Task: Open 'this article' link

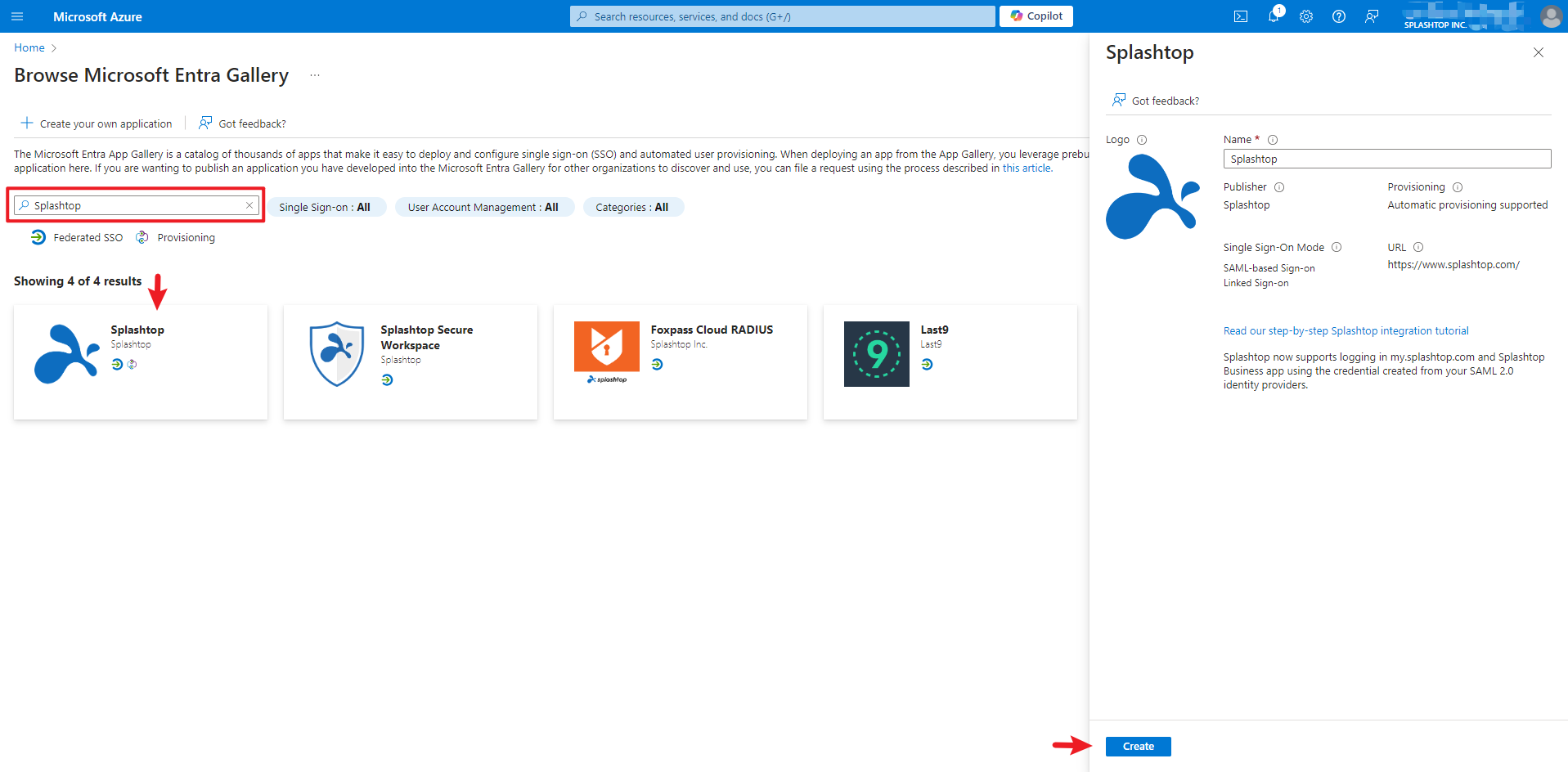Action: [1027, 168]
